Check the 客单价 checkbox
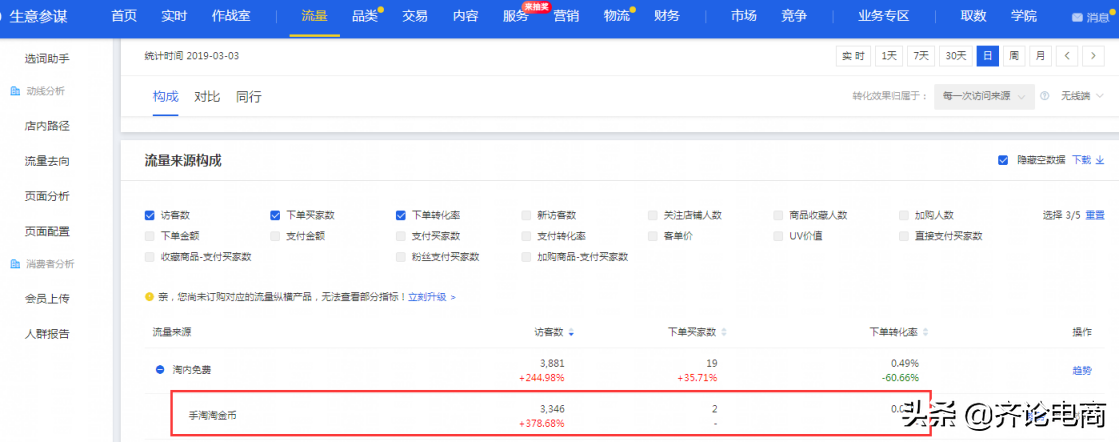Screen dimensions: 1120x442 click(652, 236)
